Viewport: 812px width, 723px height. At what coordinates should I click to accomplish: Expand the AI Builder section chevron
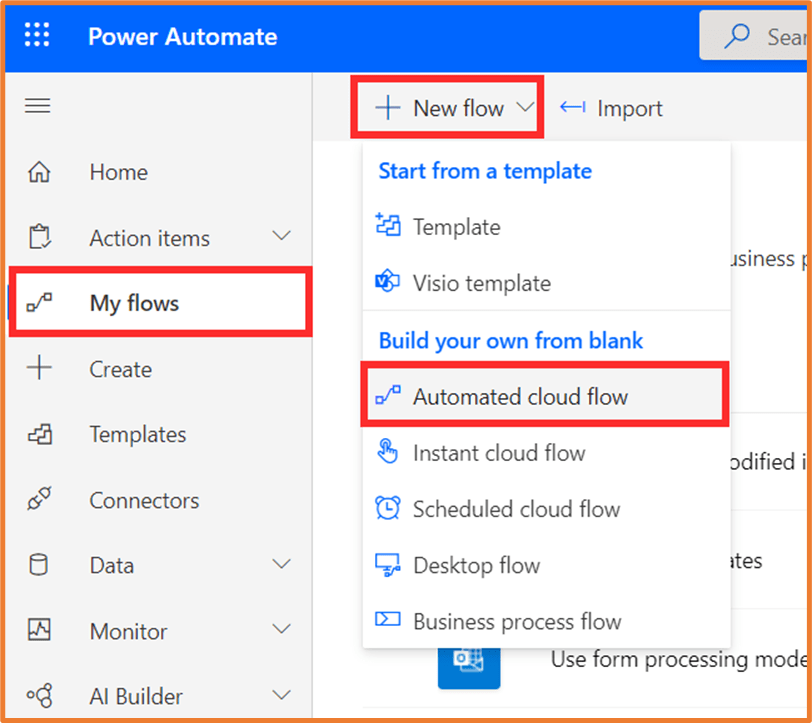(282, 696)
